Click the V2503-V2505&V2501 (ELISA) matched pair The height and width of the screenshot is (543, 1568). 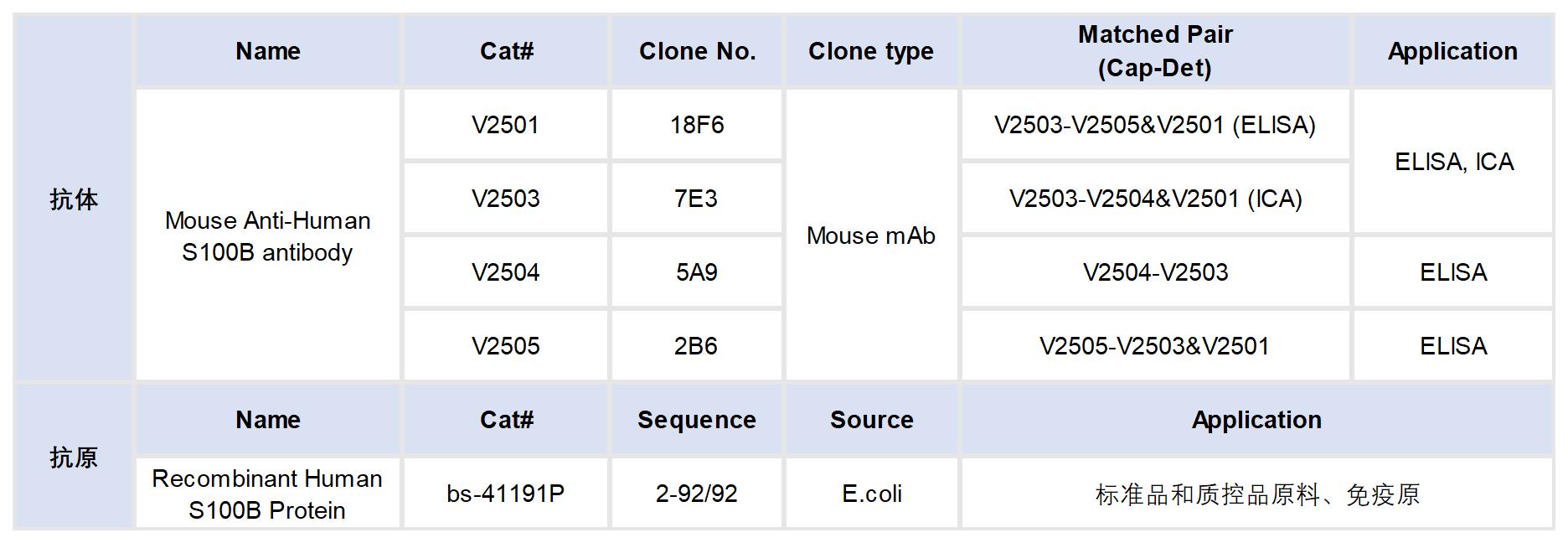click(x=1154, y=125)
